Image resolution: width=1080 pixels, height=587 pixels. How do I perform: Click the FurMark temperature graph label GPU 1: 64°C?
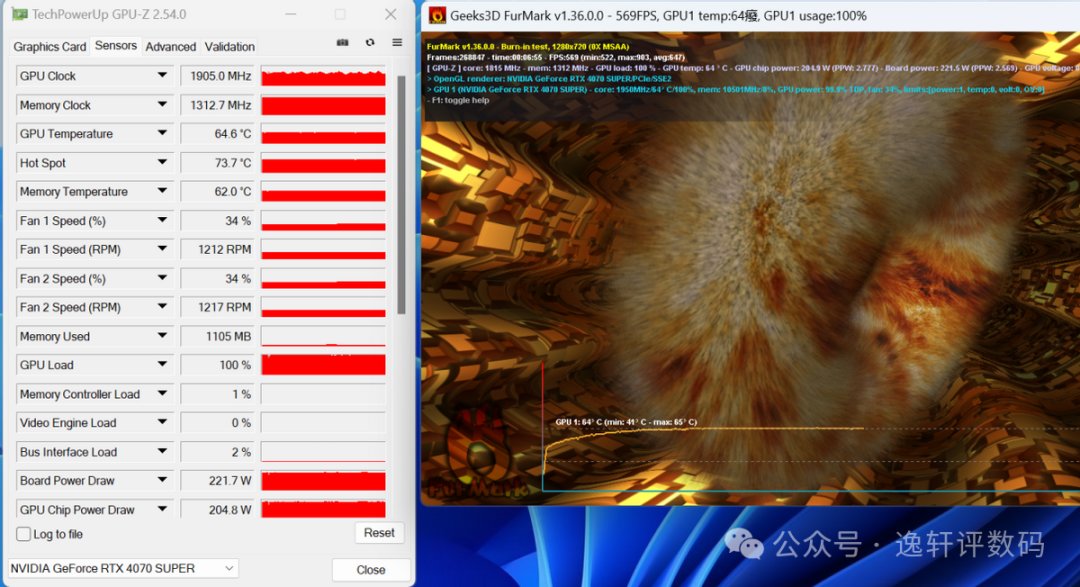(626, 422)
